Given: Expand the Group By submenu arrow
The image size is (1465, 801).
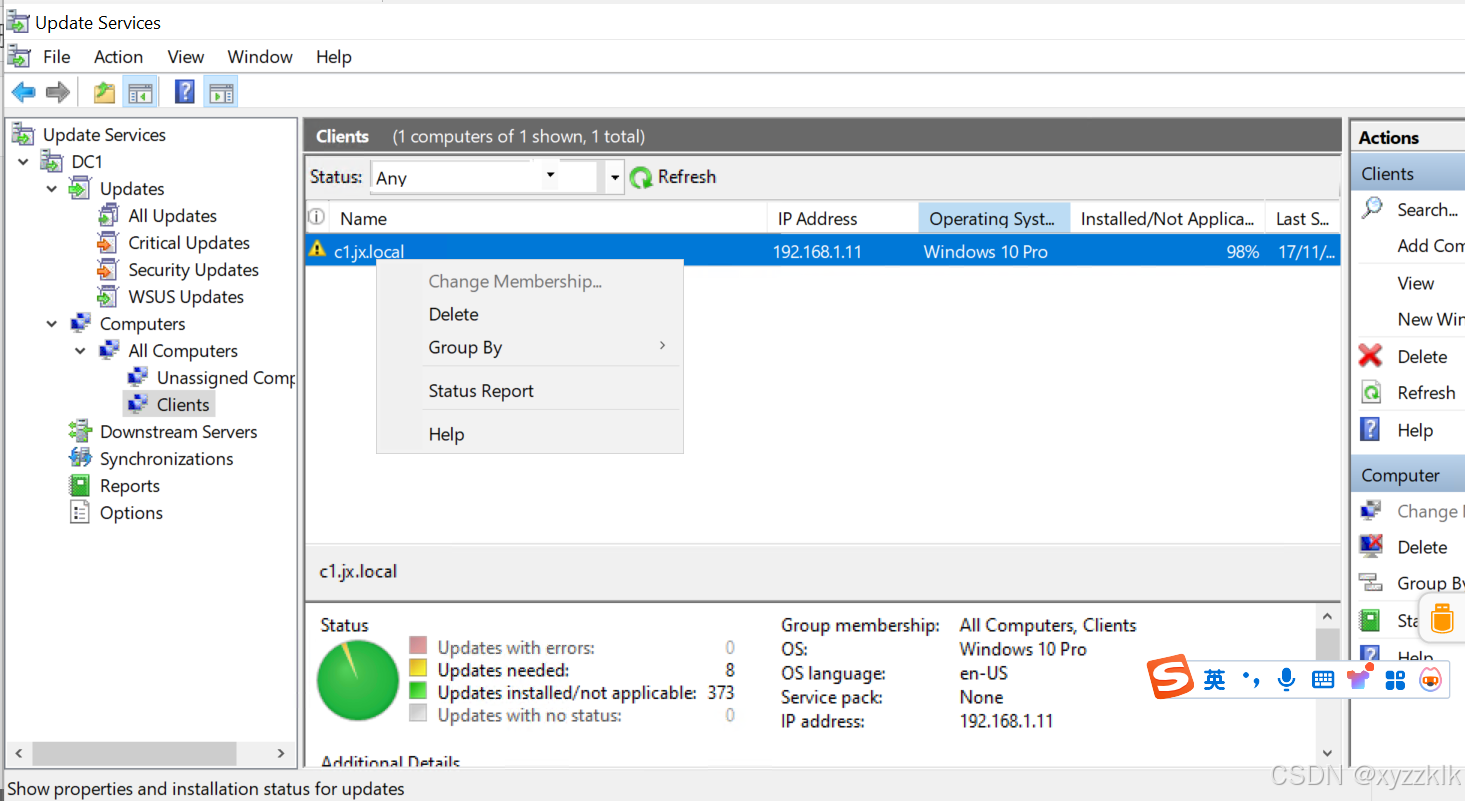Looking at the screenshot, I should pos(662,346).
